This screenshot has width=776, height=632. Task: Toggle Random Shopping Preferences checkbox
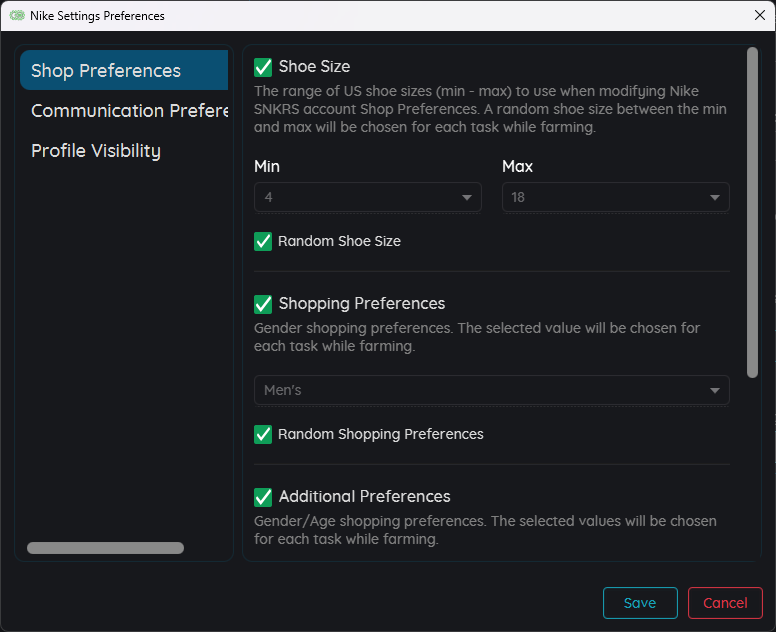(263, 434)
